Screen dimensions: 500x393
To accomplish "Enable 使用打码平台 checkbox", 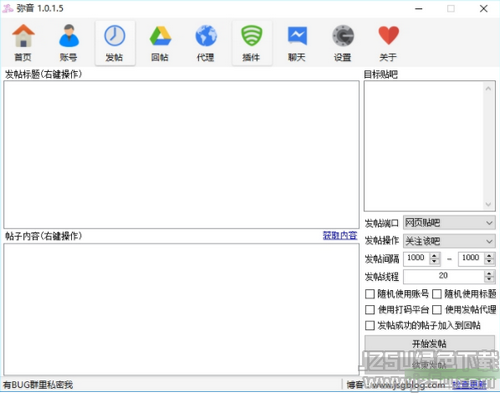I will pyautogui.click(x=370, y=310).
